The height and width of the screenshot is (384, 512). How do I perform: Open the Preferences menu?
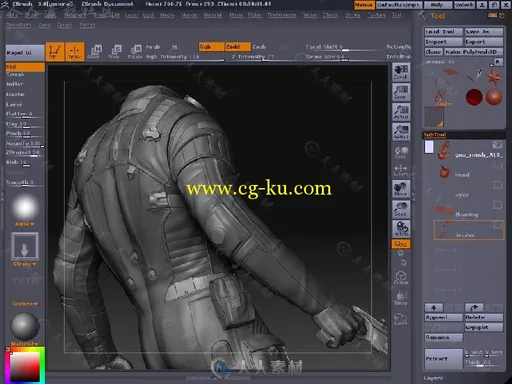click(x=282, y=15)
